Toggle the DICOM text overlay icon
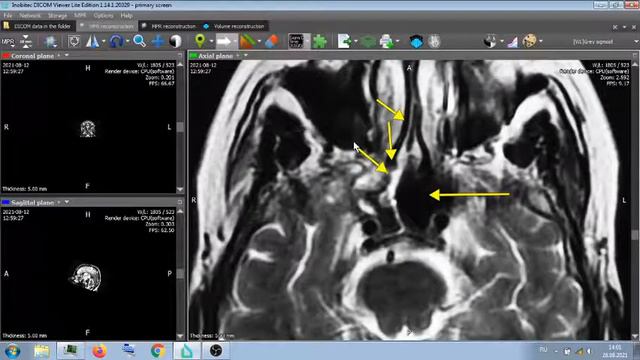This screenshot has height=360, width=640. point(296,41)
